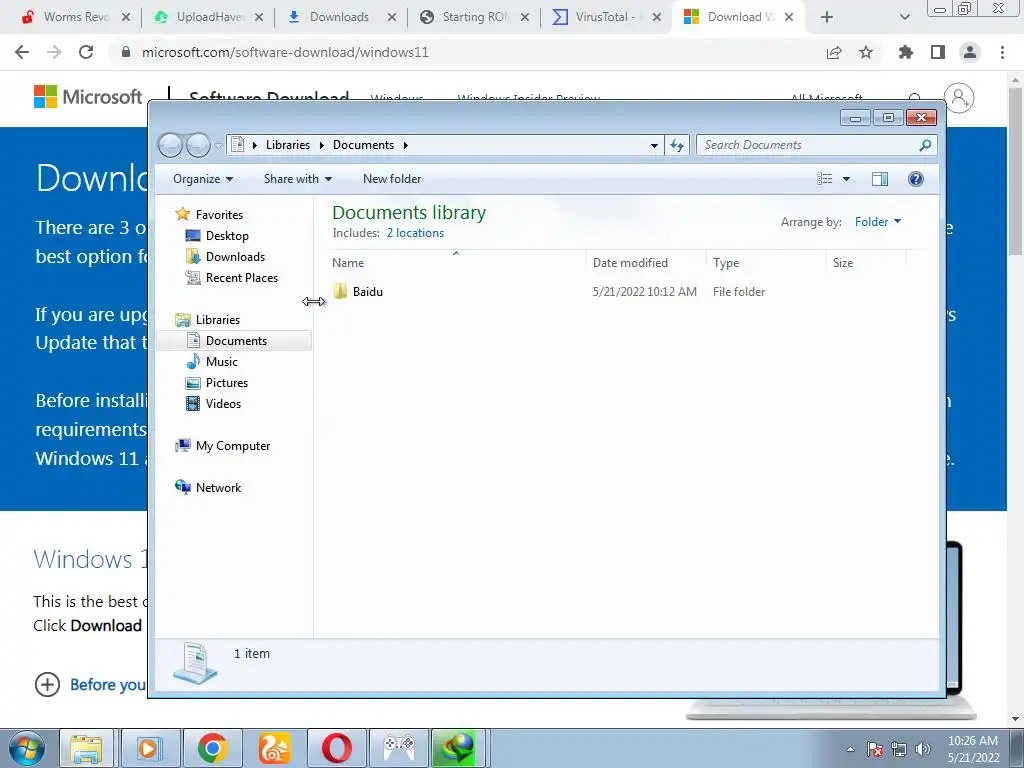
Task: Select the Baidu folder
Action: click(x=358, y=292)
